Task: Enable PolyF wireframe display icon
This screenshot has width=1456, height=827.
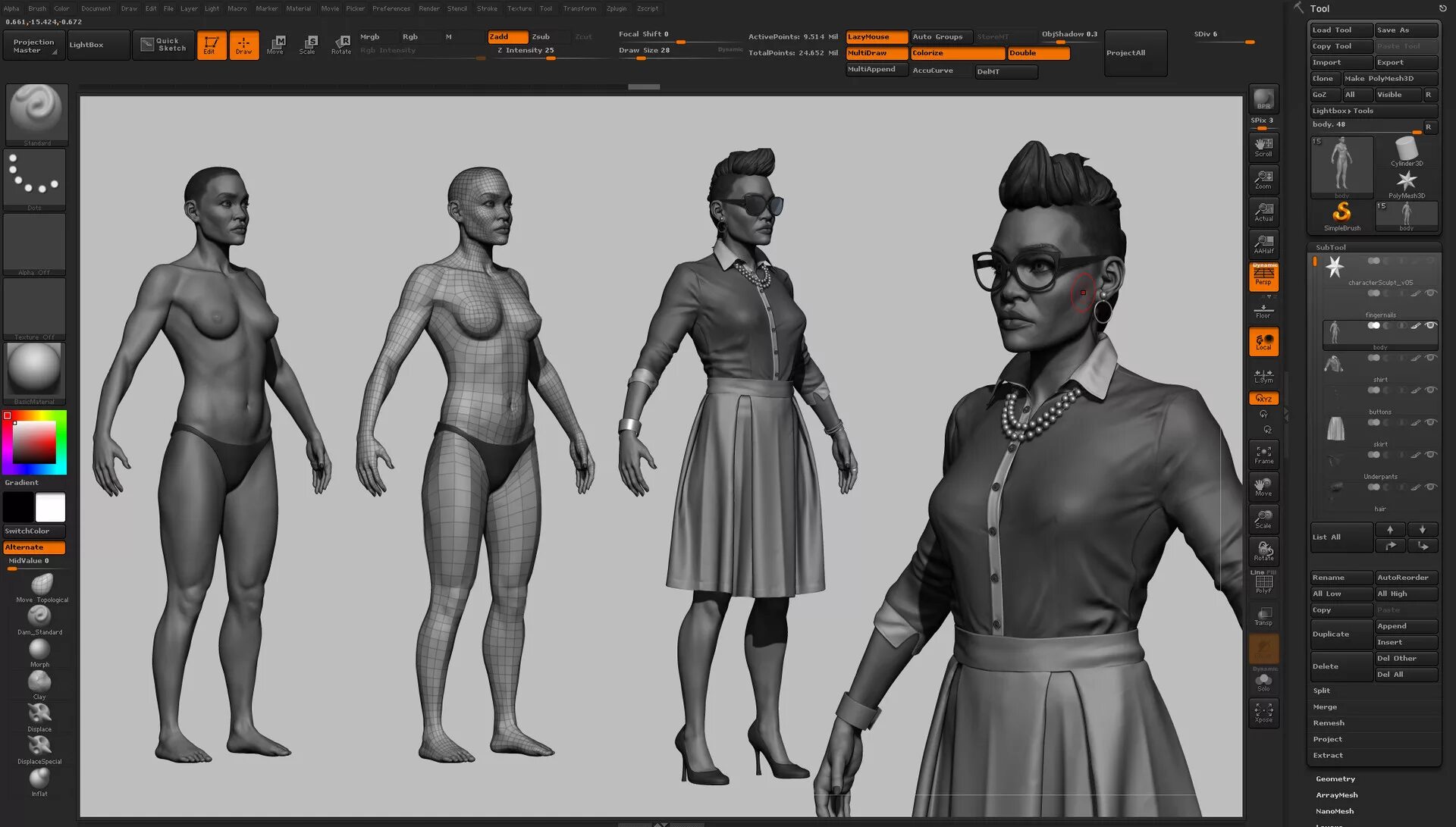Action: tap(1263, 583)
